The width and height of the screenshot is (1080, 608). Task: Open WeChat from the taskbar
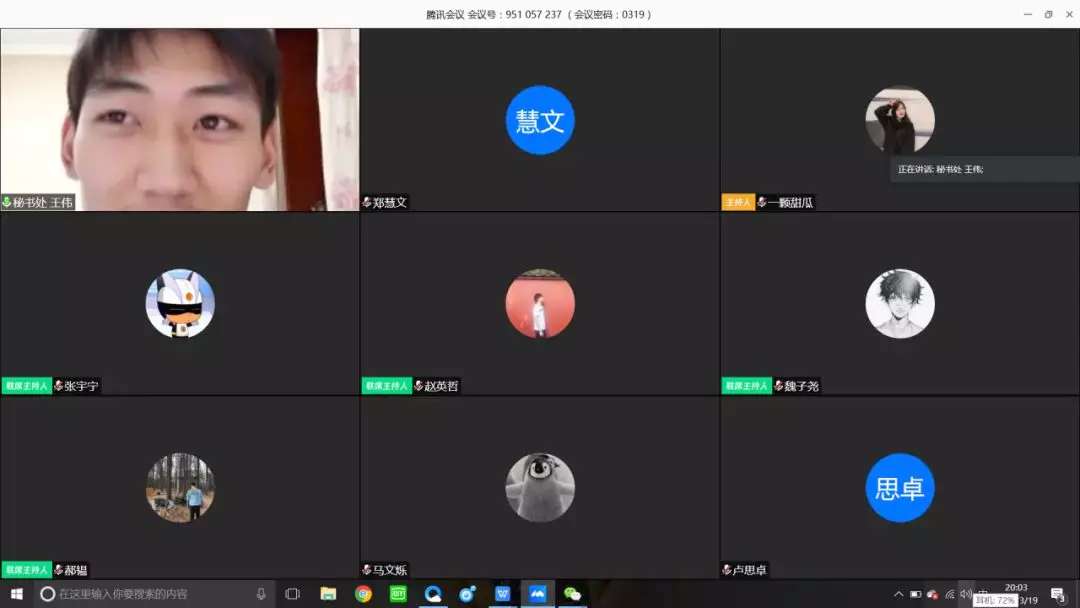tap(572, 594)
